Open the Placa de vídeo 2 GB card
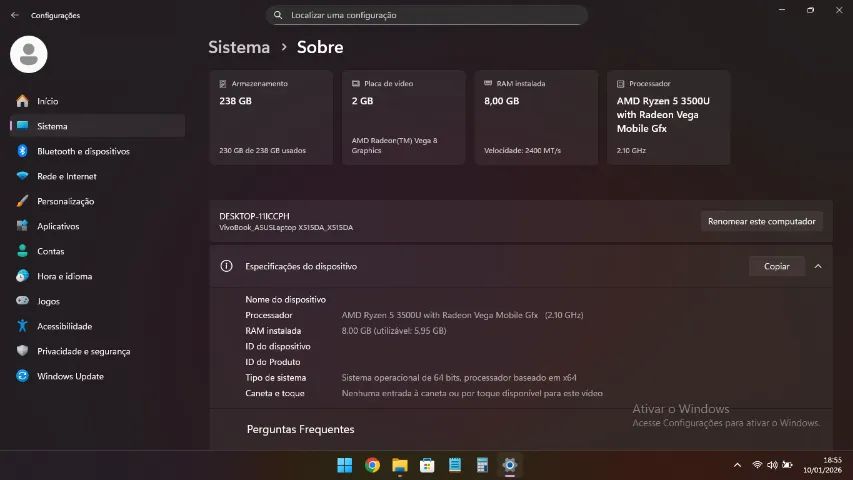The image size is (853, 480). (404, 118)
